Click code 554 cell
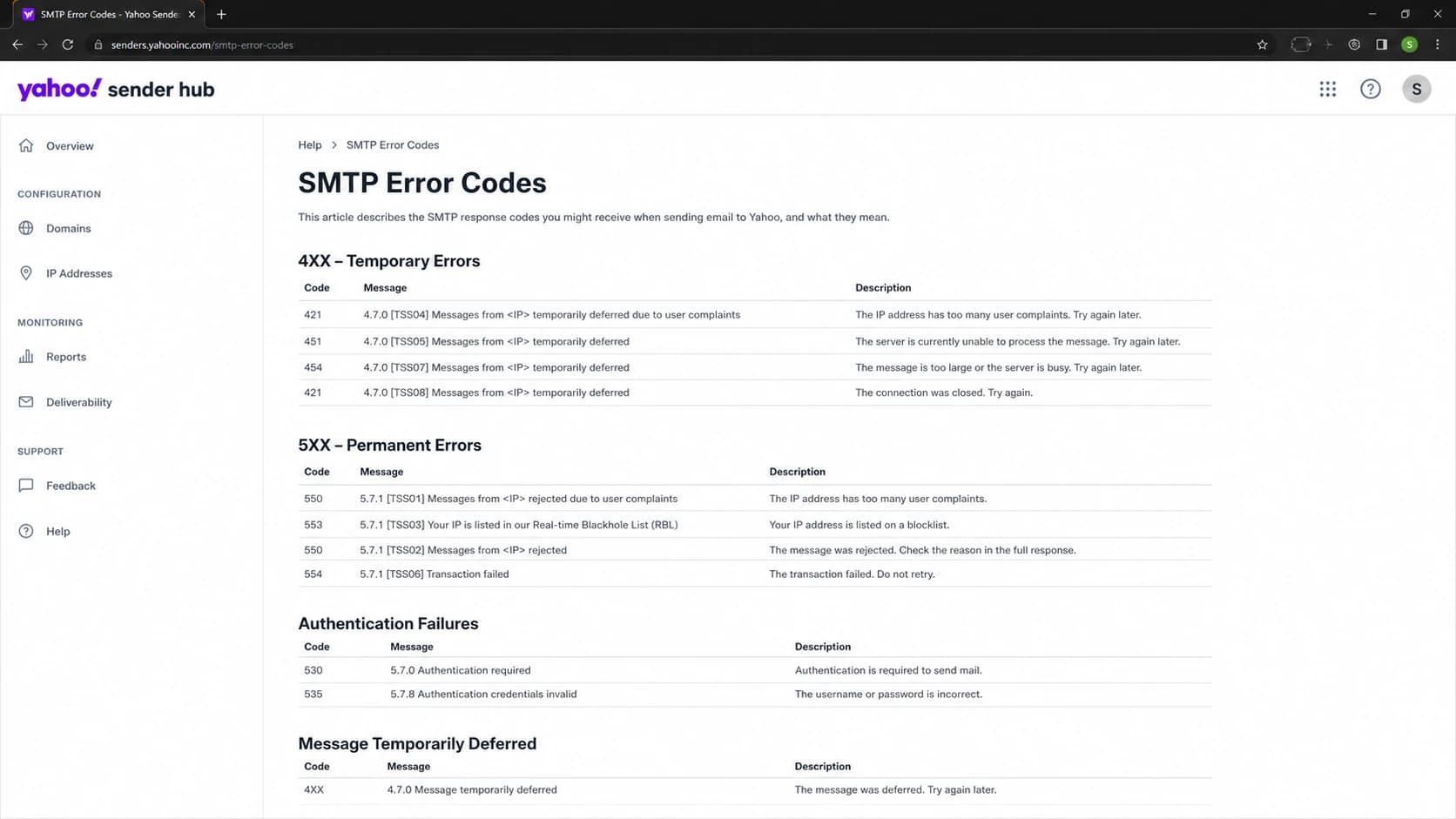The image size is (1456, 819). point(313,574)
